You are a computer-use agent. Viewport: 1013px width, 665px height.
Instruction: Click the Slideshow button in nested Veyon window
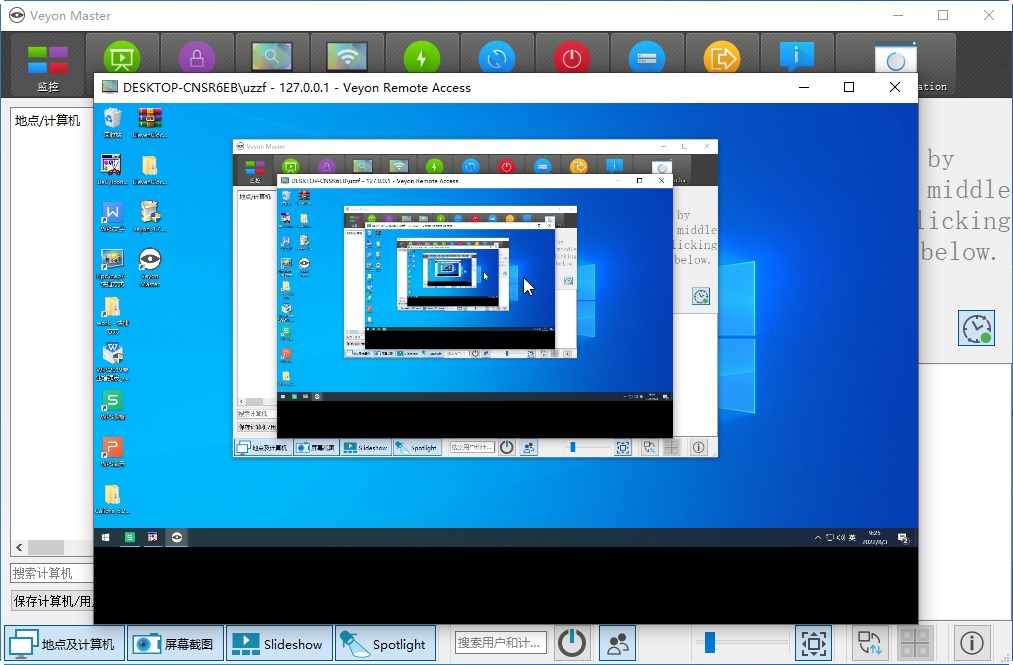(x=366, y=447)
